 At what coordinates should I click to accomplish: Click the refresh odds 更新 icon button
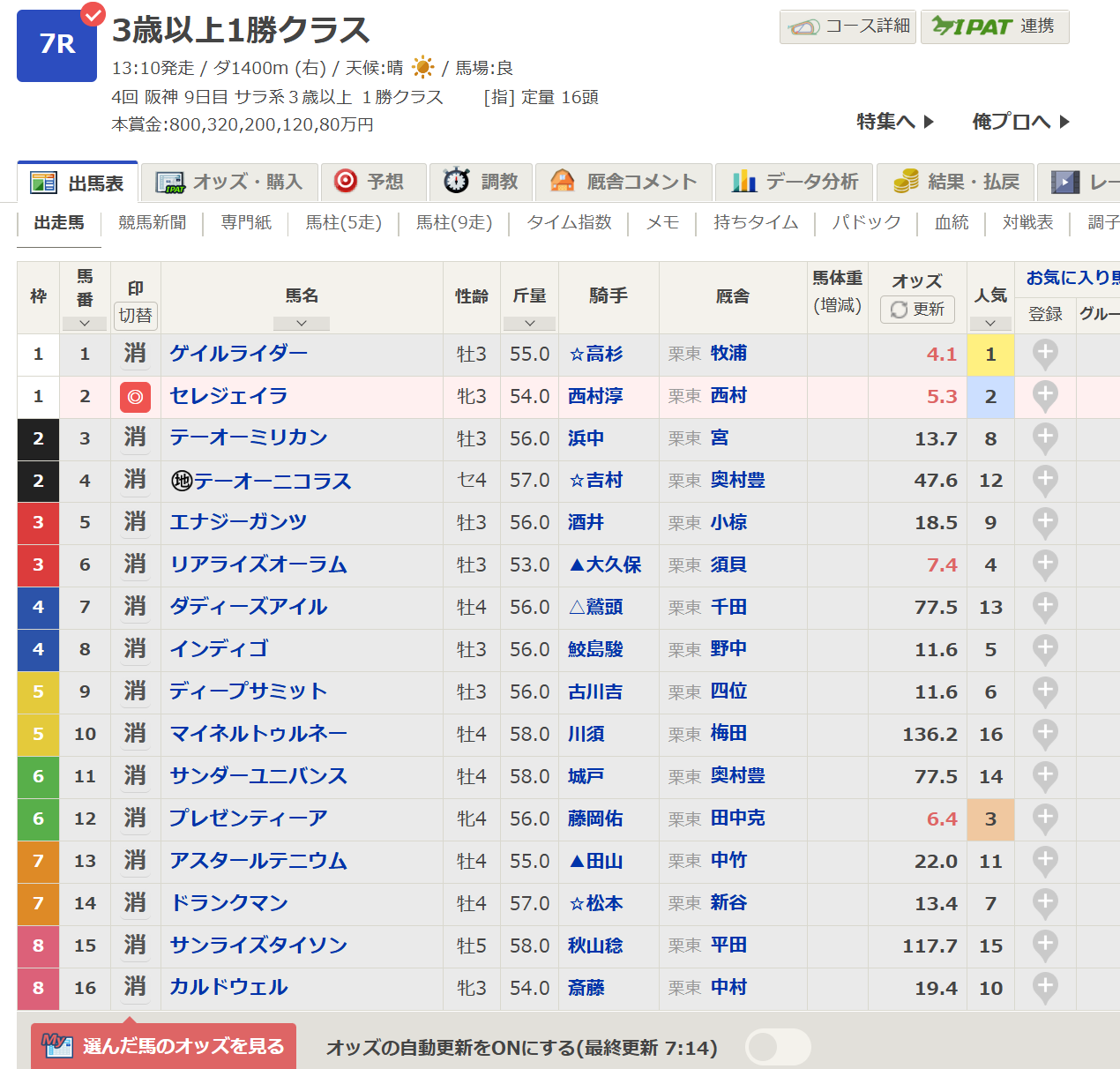917,310
